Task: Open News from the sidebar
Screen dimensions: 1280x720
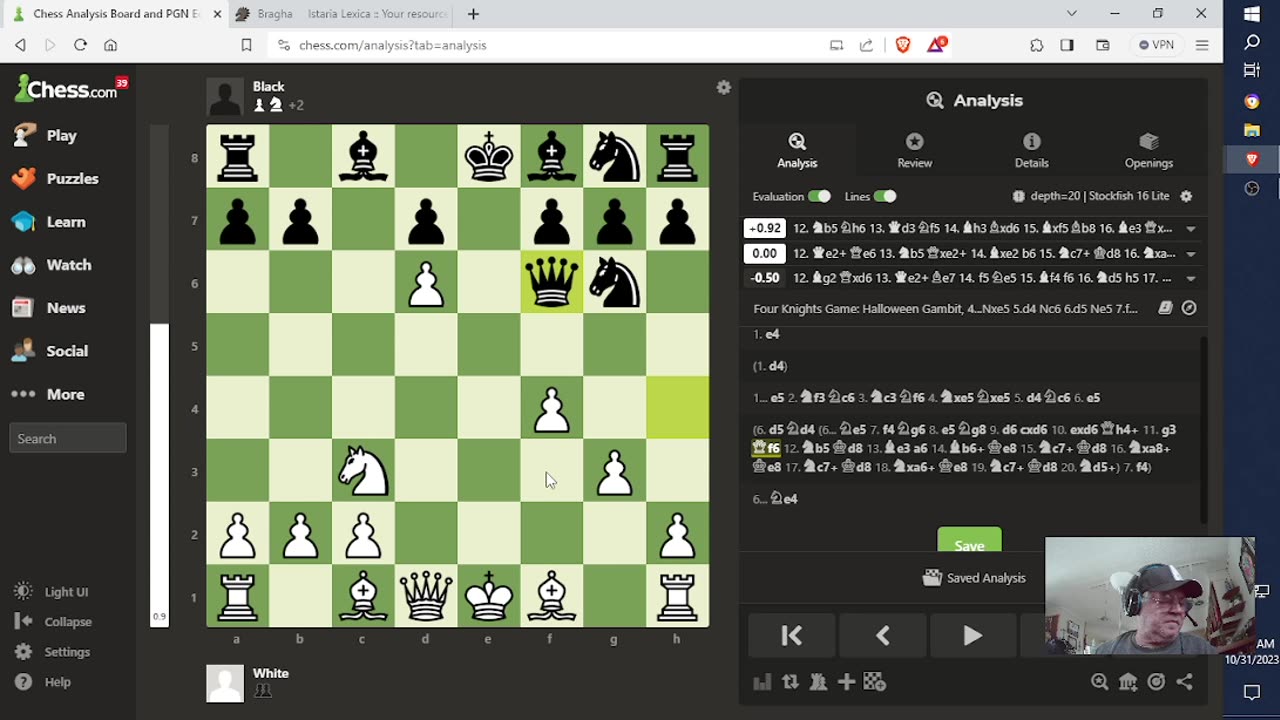Action: tap(49, 308)
